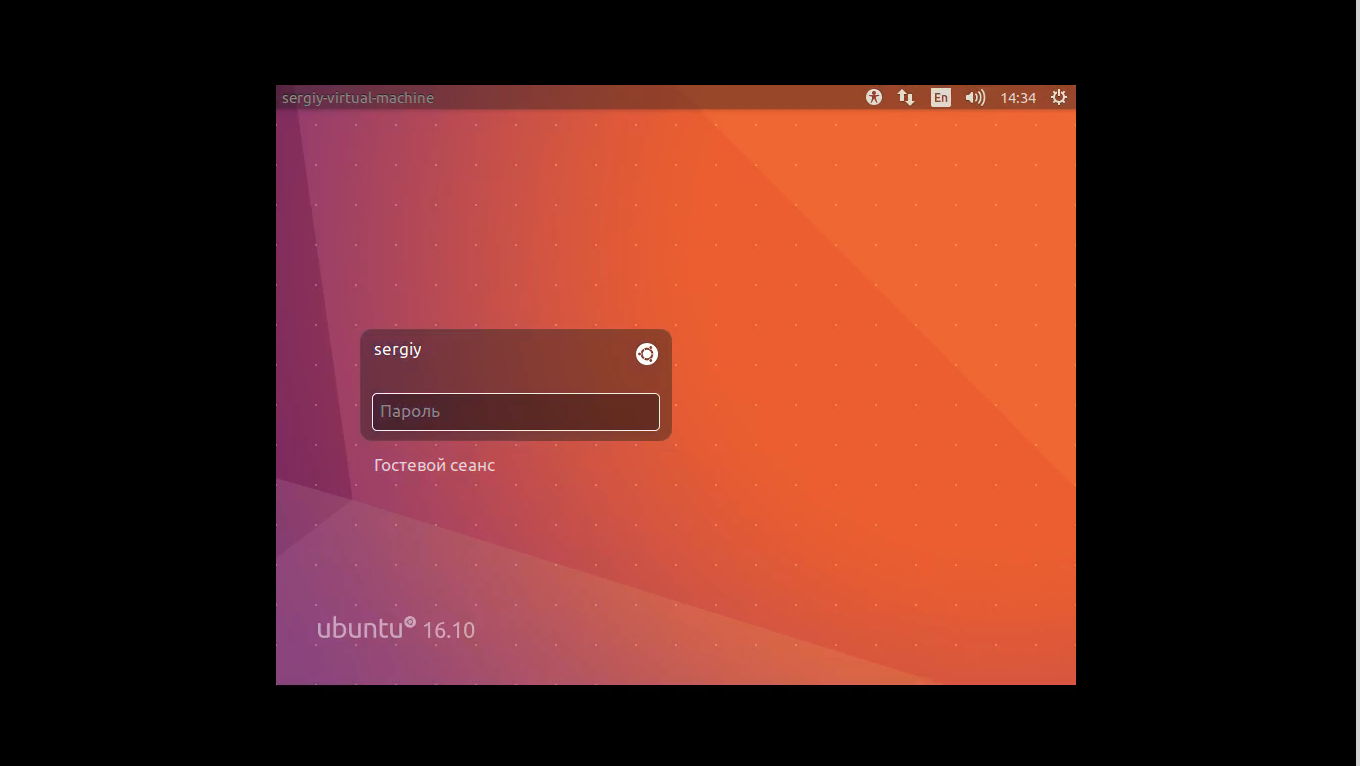Click Ubuntu session selector icon beside sergiy

647,353
